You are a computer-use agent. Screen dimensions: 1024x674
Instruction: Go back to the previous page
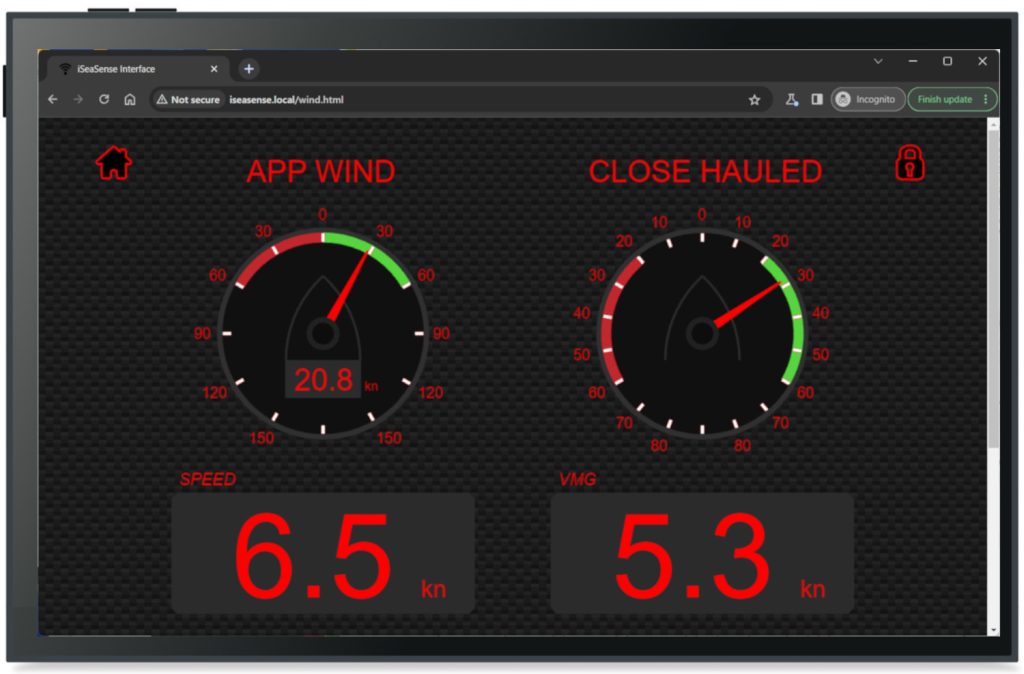click(x=53, y=100)
